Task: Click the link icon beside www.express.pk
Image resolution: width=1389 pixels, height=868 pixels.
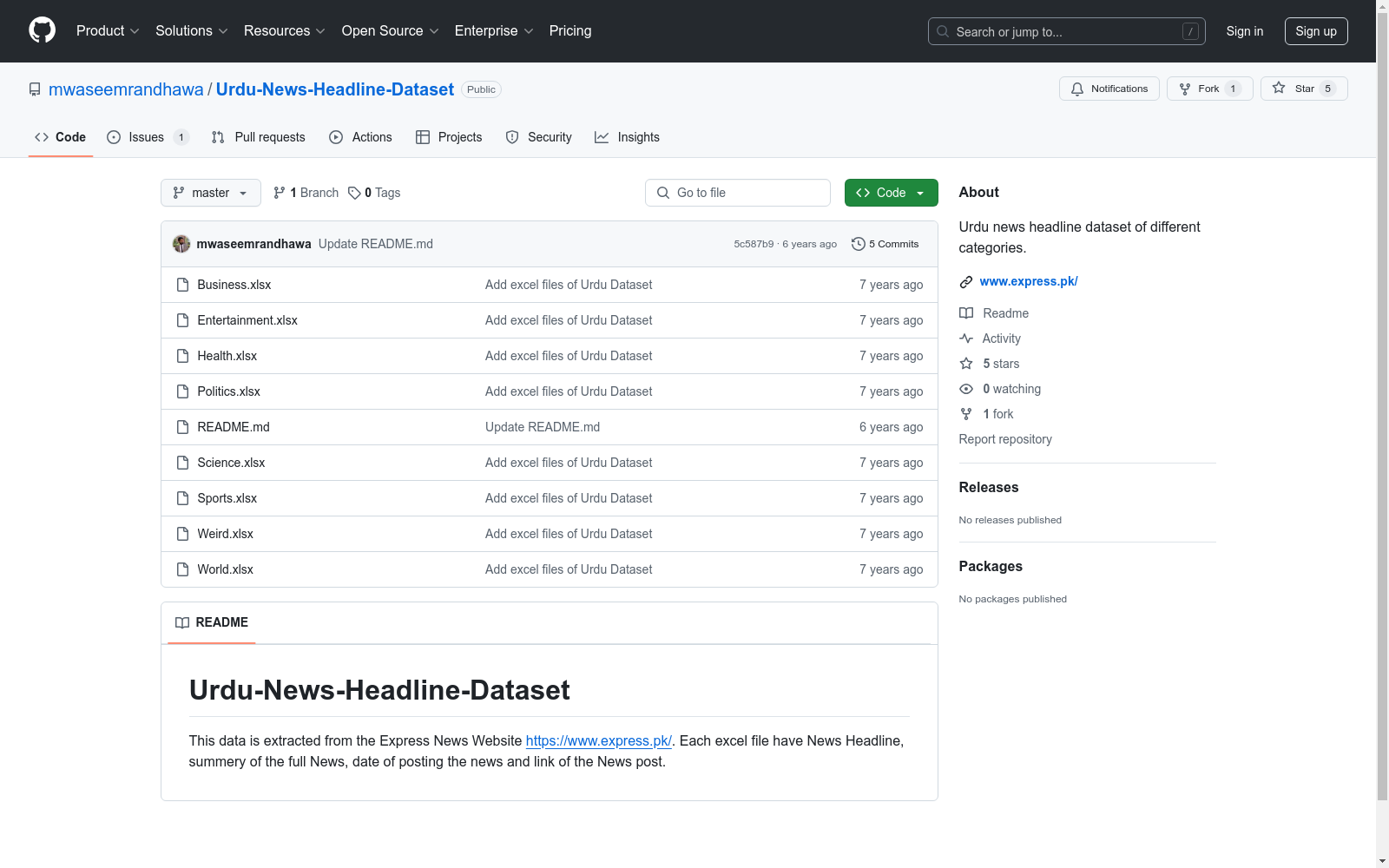Action: point(966,281)
